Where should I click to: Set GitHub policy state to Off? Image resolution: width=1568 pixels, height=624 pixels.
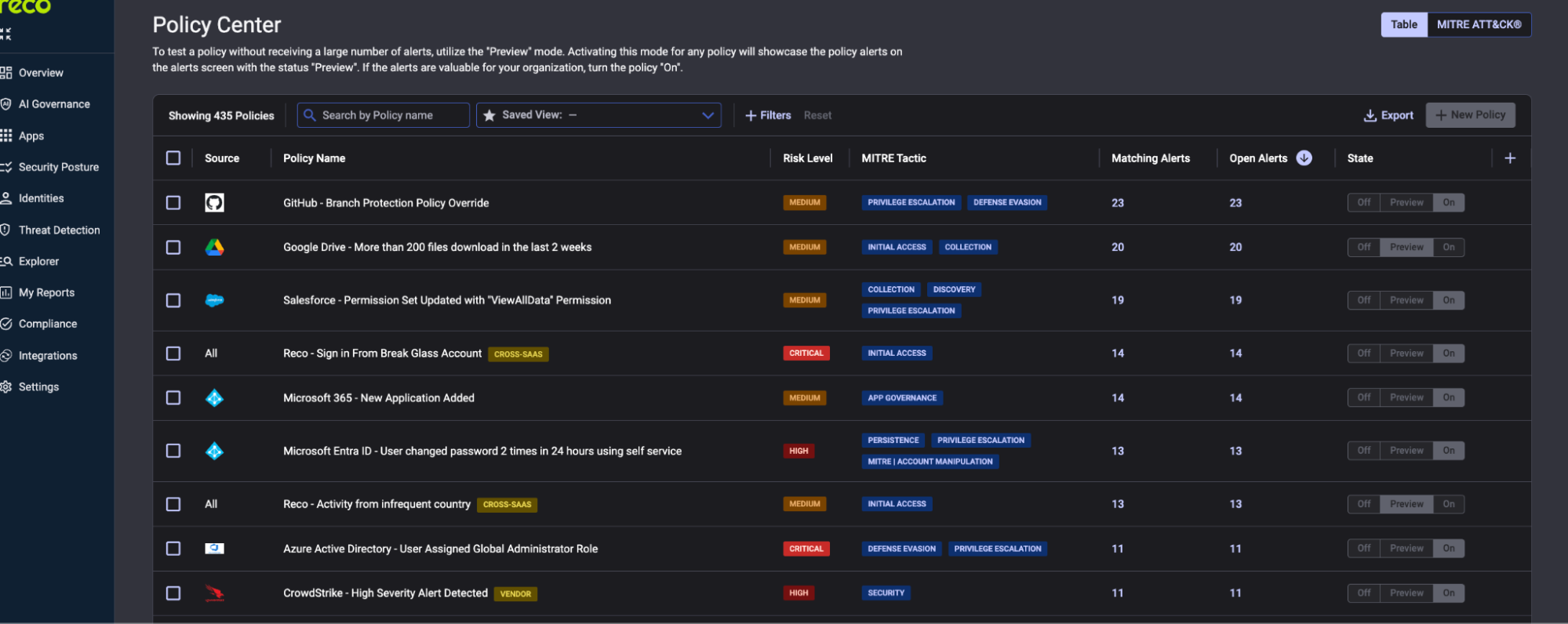(x=1364, y=203)
